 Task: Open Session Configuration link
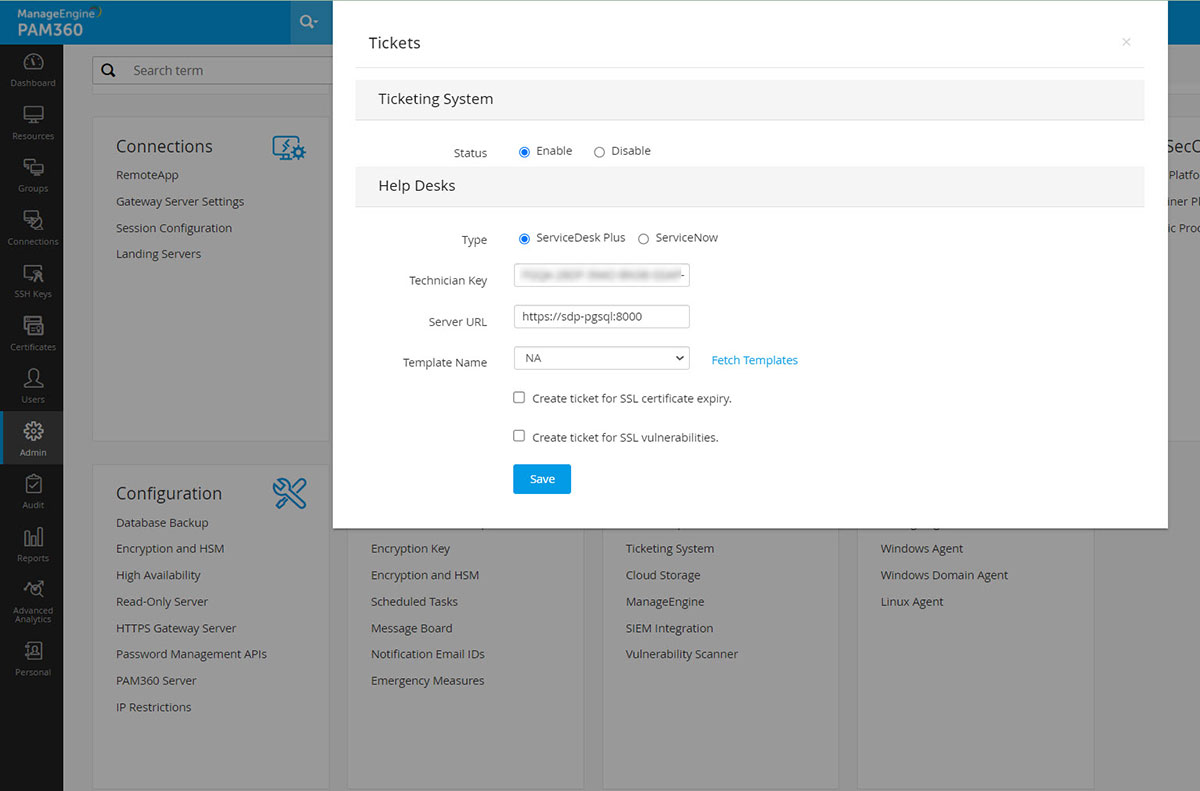[x=174, y=228]
